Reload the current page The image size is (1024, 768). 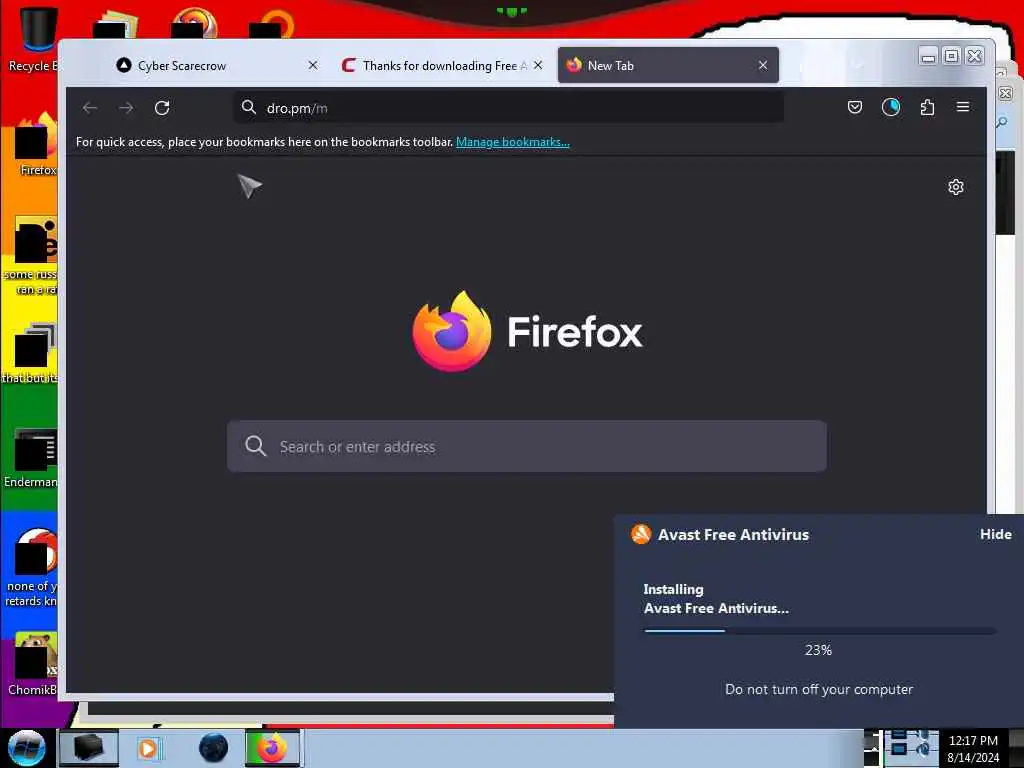click(x=162, y=108)
